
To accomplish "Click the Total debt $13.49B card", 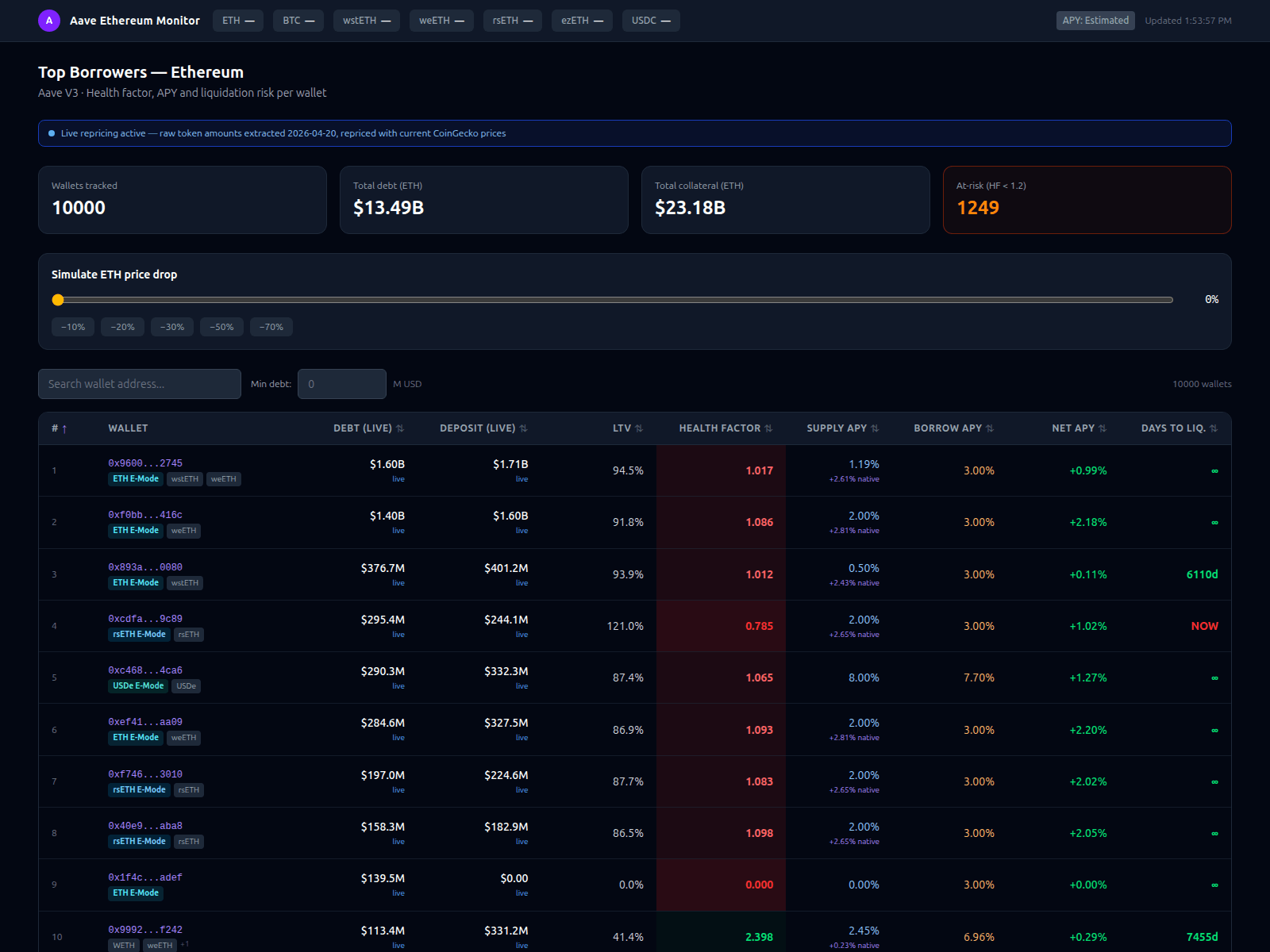I will point(484,200).
